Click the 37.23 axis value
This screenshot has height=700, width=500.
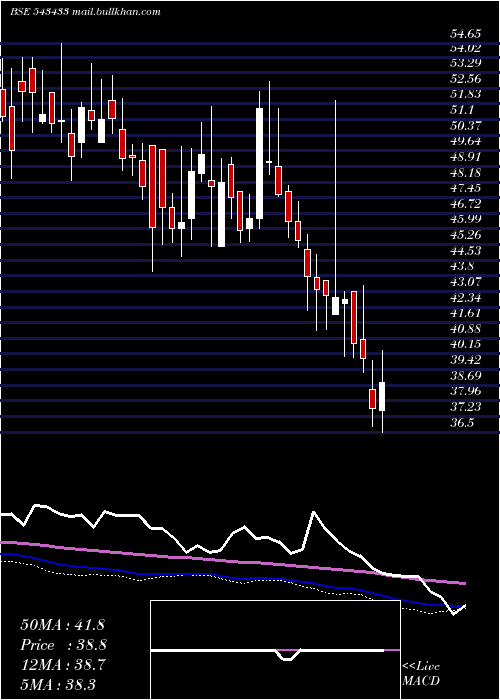(x=465, y=407)
